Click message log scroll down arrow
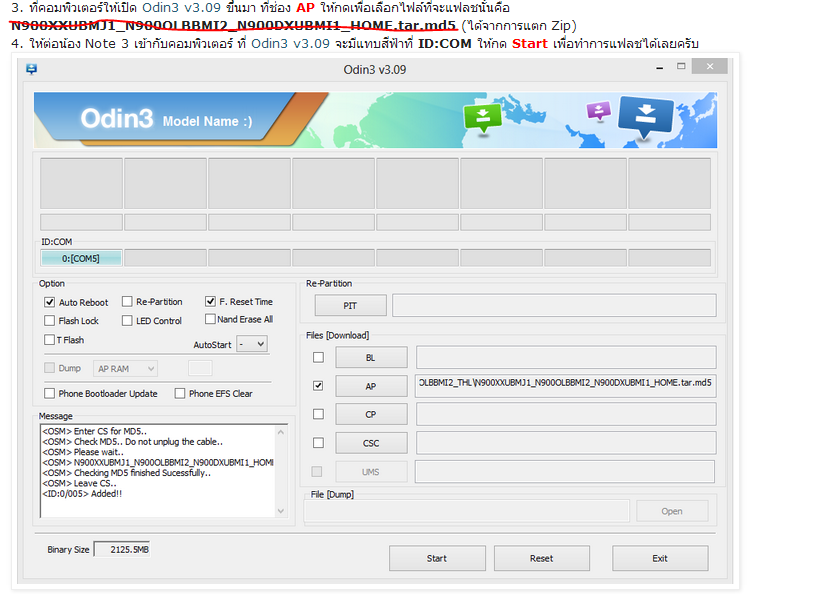Image resolution: width=813 pixels, height=594 pixels. [281, 511]
